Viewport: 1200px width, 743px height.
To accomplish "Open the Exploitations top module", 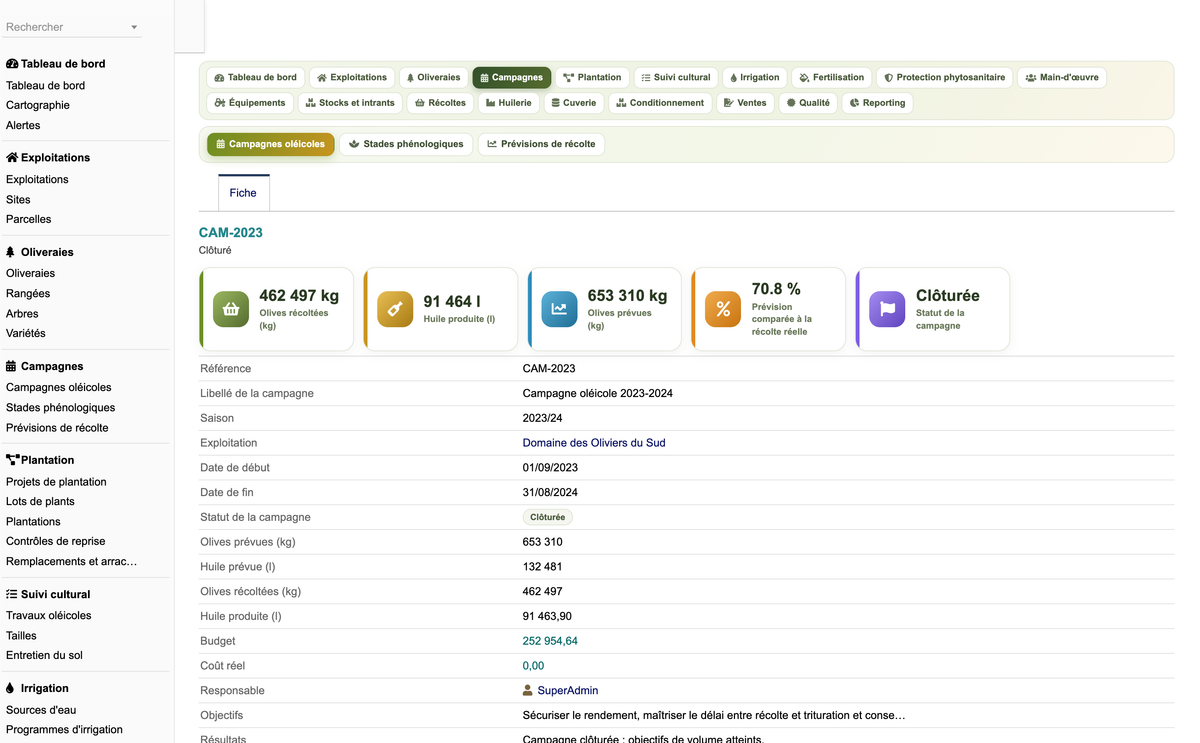I will click(x=351, y=77).
